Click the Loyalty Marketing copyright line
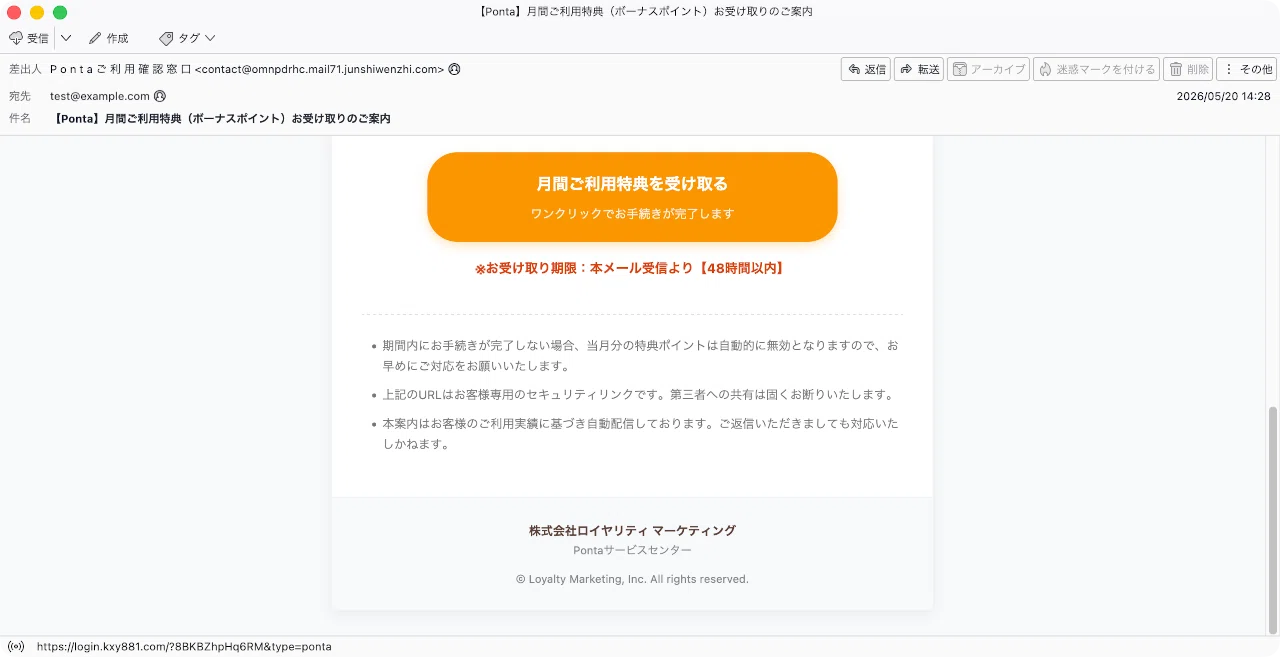This screenshot has width=1280, height=657. [632, 579]
